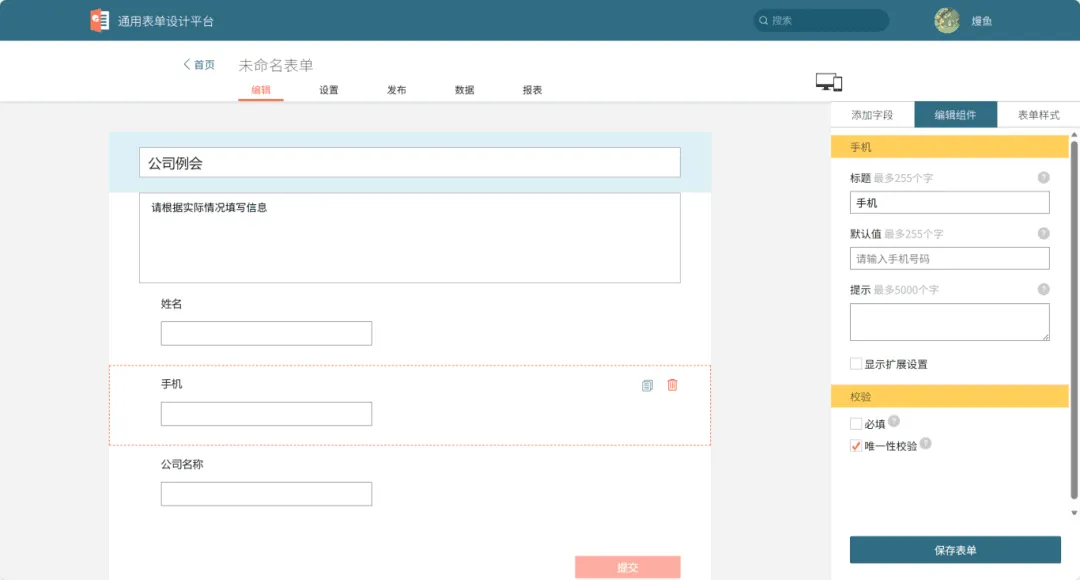Click the desktop/mobile preview icon
This screenshot has height=580, width=1080.
[829, 82]
